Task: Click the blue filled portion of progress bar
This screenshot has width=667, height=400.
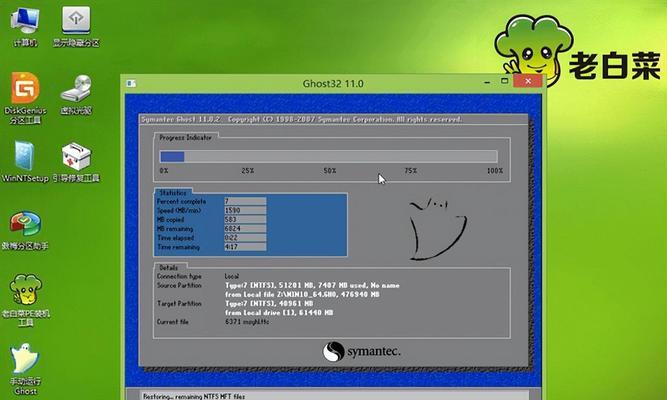Action: tap(172, 157)
